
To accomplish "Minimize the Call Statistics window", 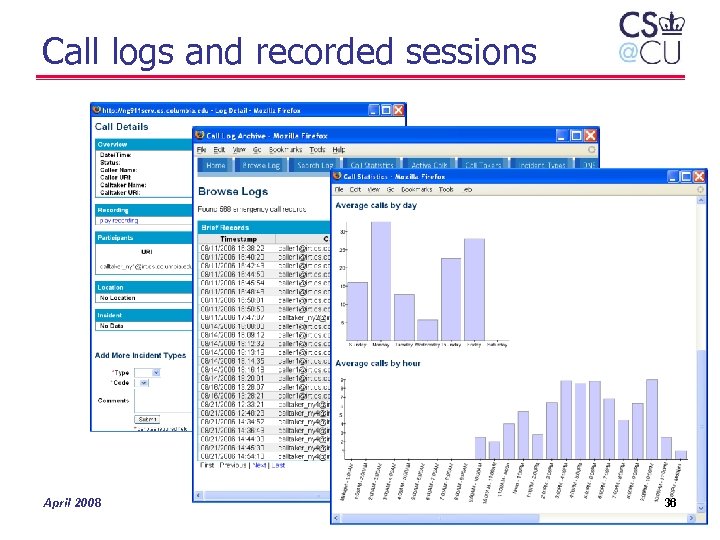I will click(x=673, y=176).
